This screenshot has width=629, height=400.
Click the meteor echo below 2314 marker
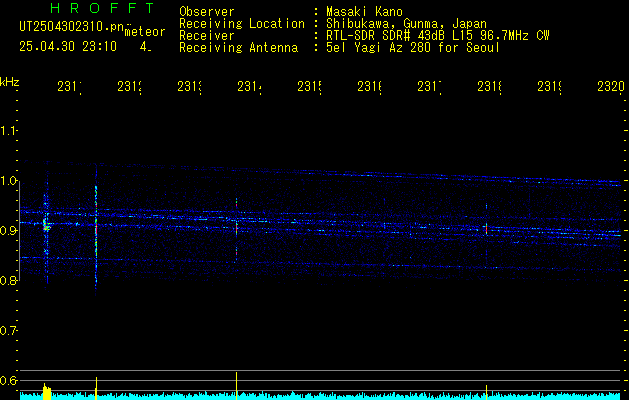(236, 229)
